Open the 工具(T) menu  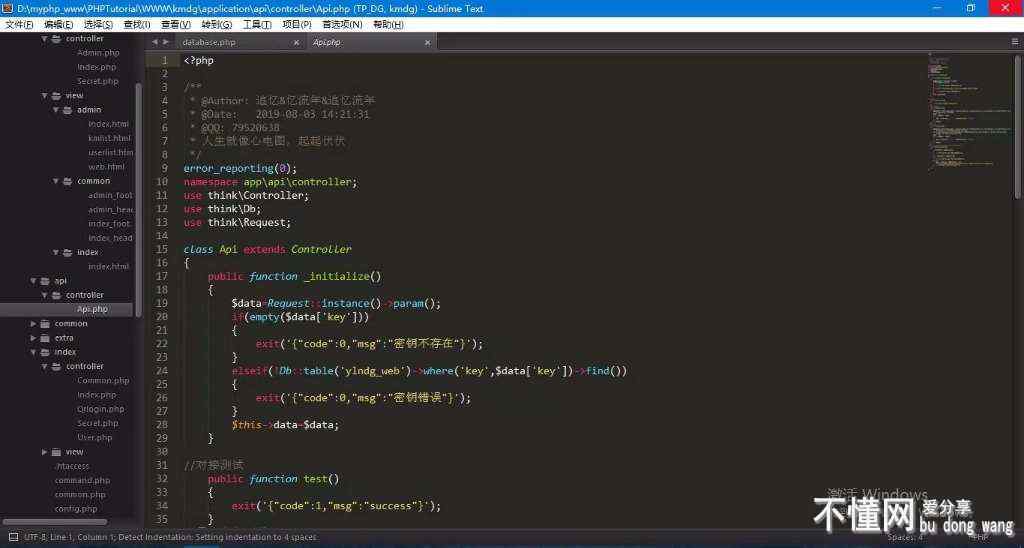257,24
